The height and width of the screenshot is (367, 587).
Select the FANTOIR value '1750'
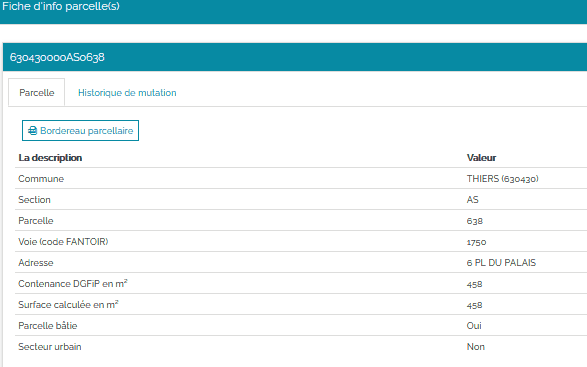click(476, 242)
